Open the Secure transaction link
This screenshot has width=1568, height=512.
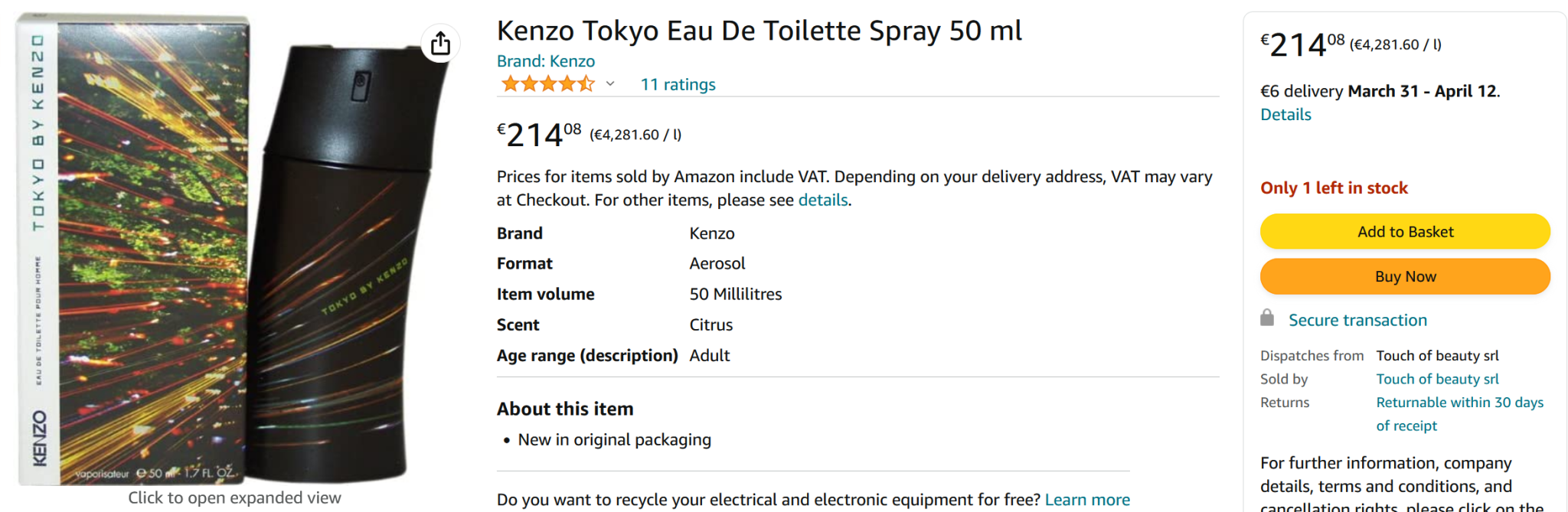pos(1357,320)
